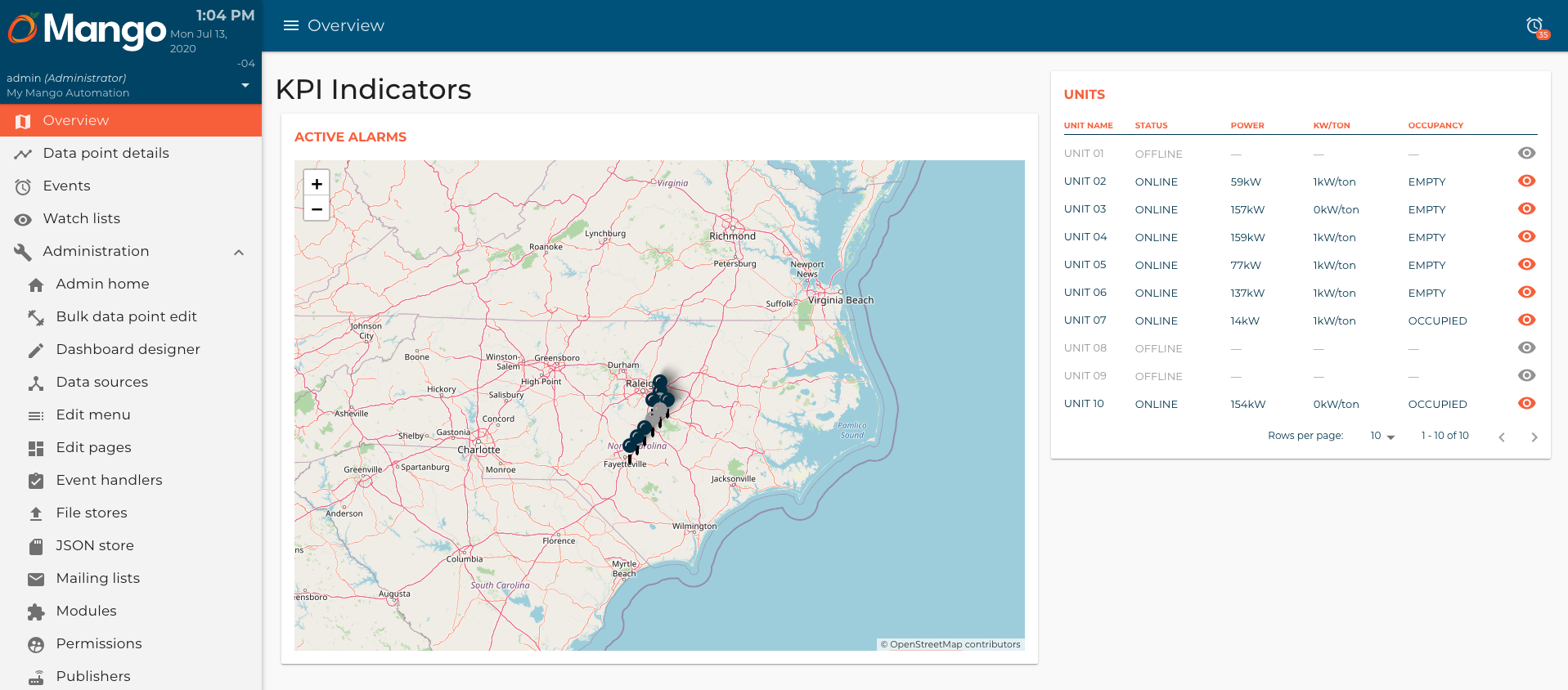The width and height of the screenshot is (1568, 690).
Task: Click the Edit pages dashboard icon
Action: pyautogui.click(x=36, y=448)
